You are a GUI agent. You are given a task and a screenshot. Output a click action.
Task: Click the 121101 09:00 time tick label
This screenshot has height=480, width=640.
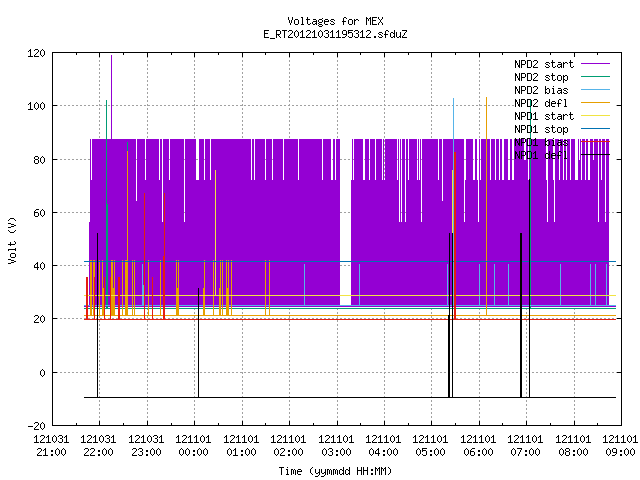(620, 446)
